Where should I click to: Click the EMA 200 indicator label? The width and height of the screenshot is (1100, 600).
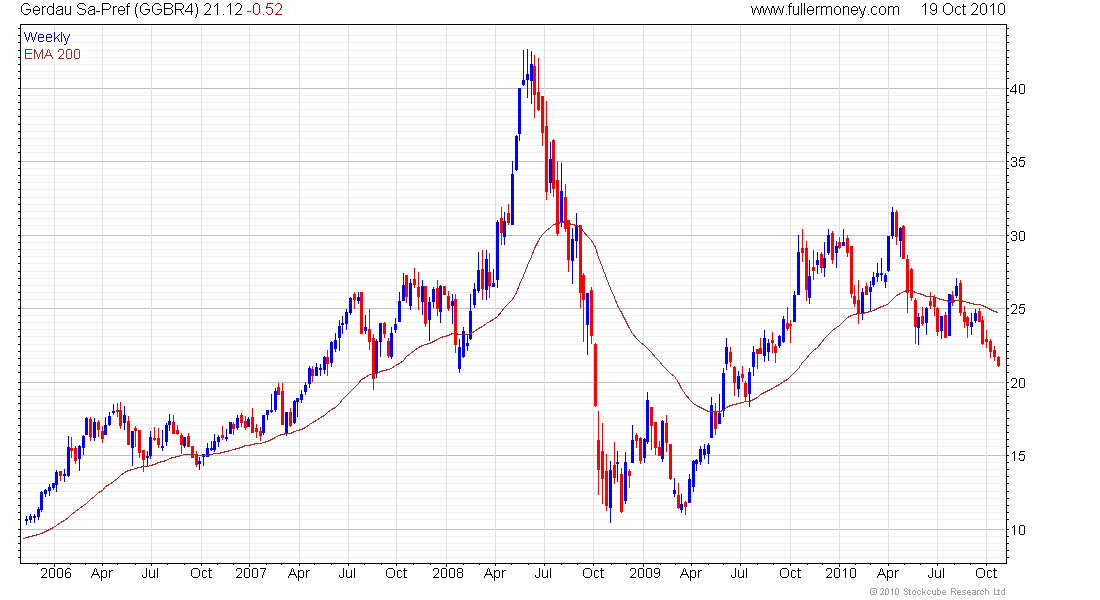[52, 55]
